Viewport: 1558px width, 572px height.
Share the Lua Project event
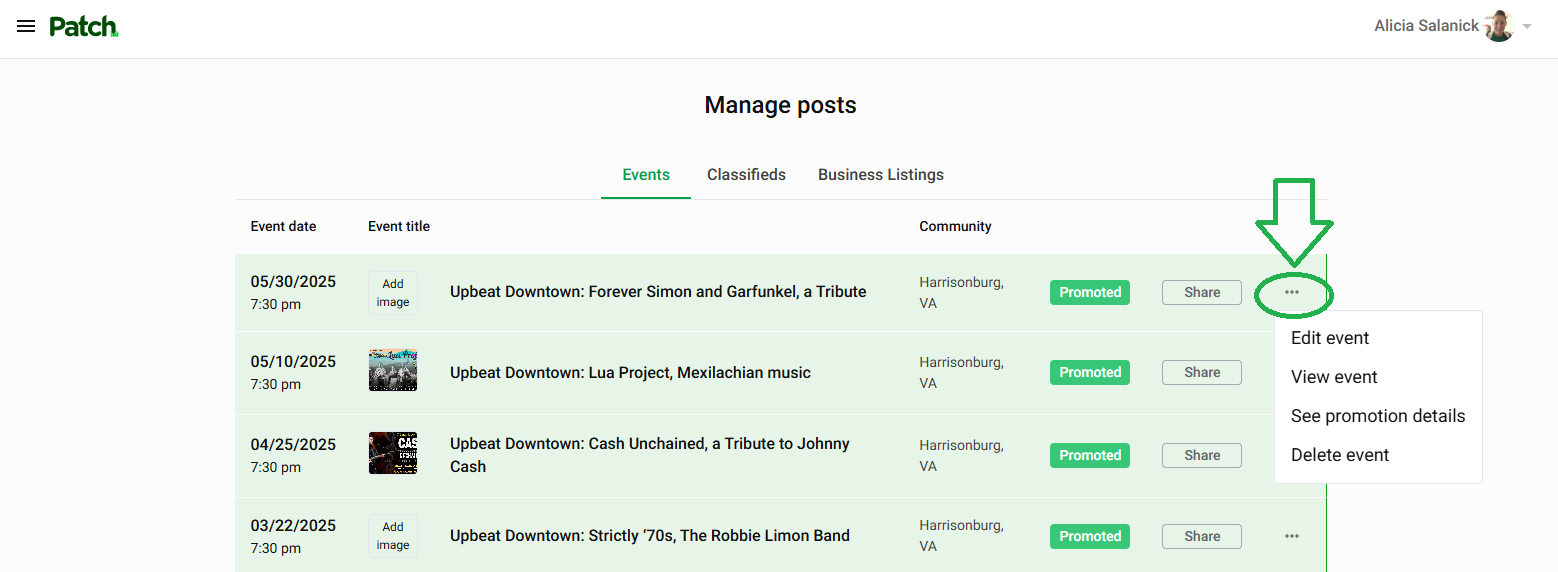click(x=1202, y=372)
